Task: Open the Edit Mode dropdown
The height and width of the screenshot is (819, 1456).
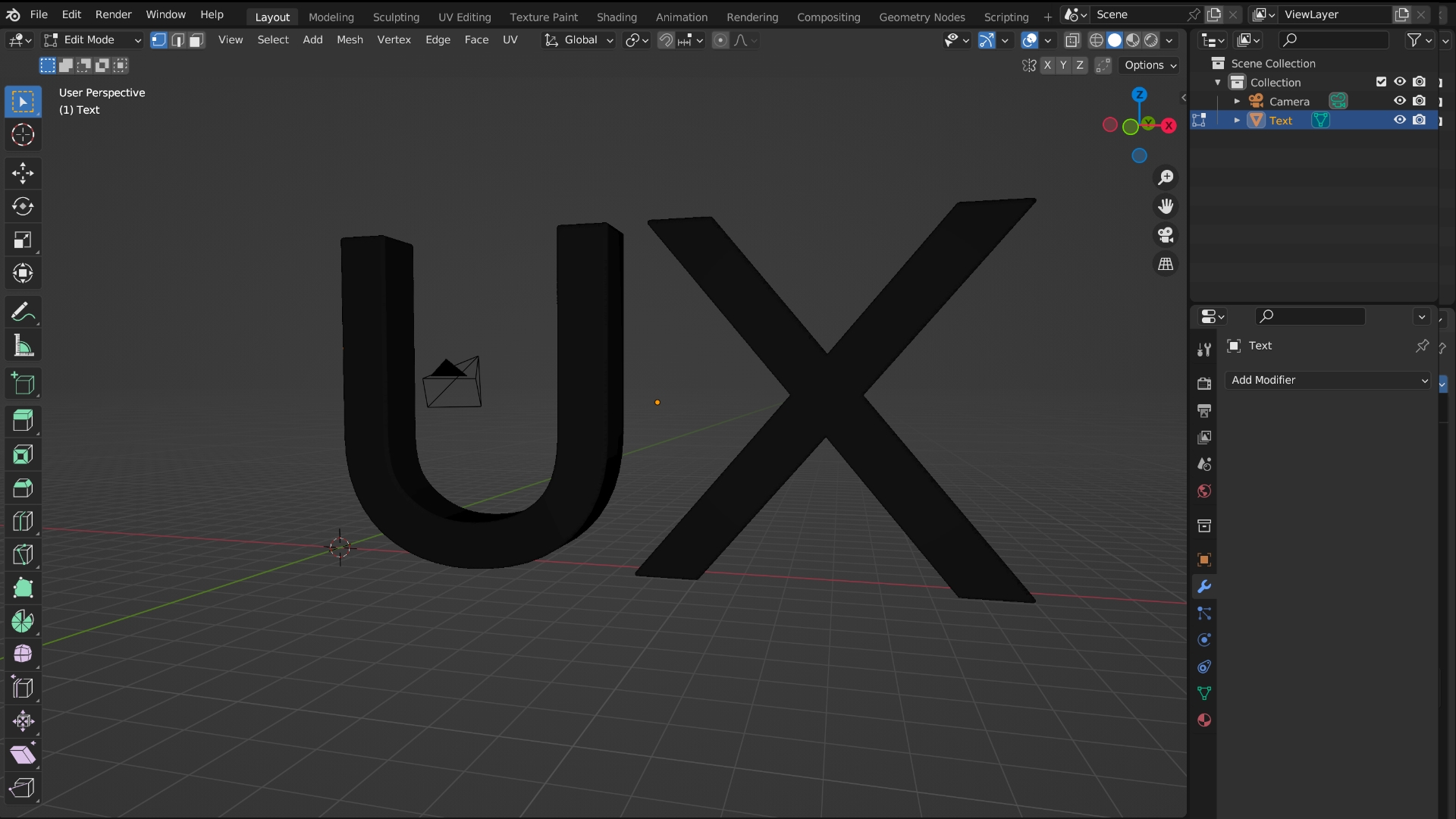Action: [x=93, y=40]
